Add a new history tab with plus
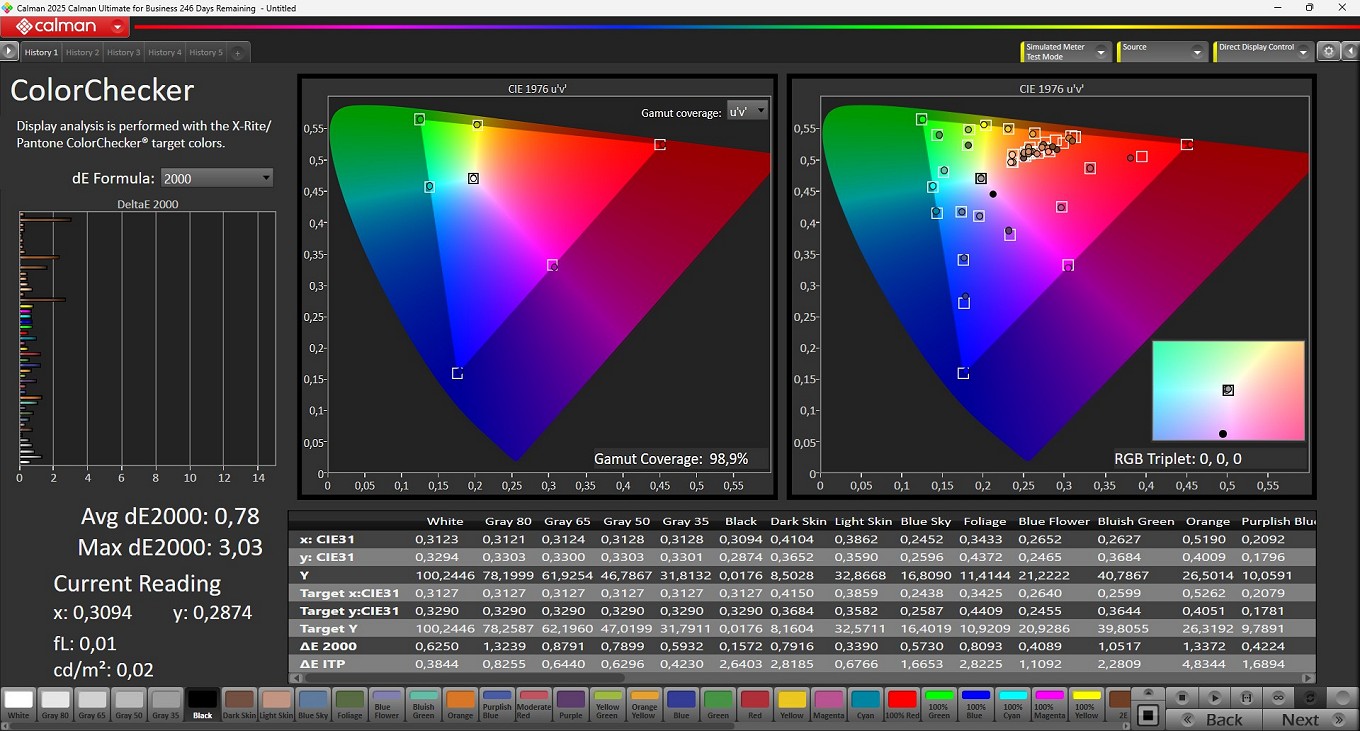This screenshot has height=731, width=1360. pyautogui.click(x=237, y=52)
